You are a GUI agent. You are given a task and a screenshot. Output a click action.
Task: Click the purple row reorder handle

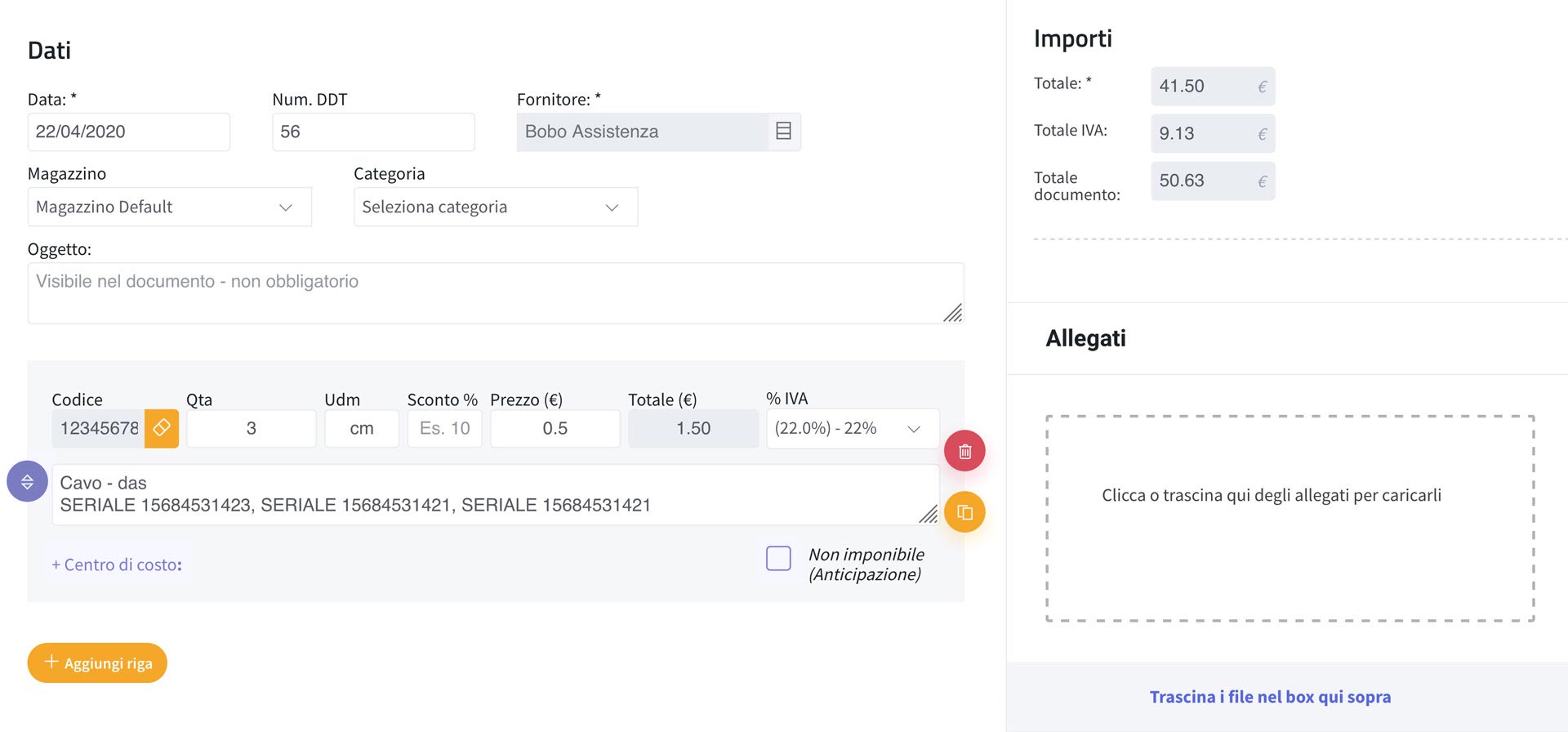[27, 481]
